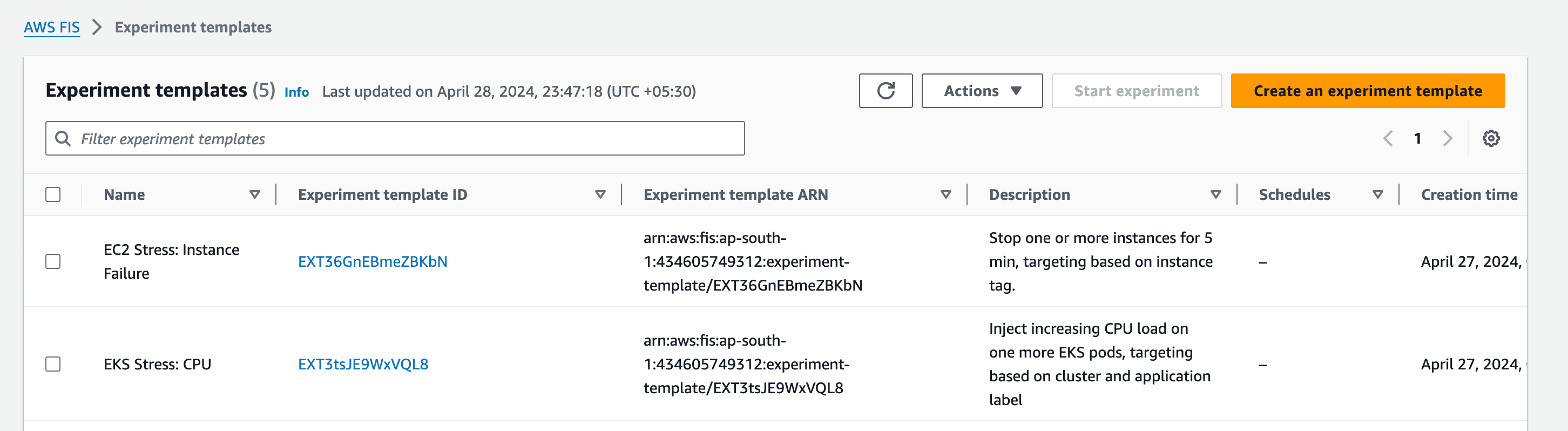1568x431 pixels.
Task: Go to next page arrow
Action: pyautogui.click(x=1448, y=138)
